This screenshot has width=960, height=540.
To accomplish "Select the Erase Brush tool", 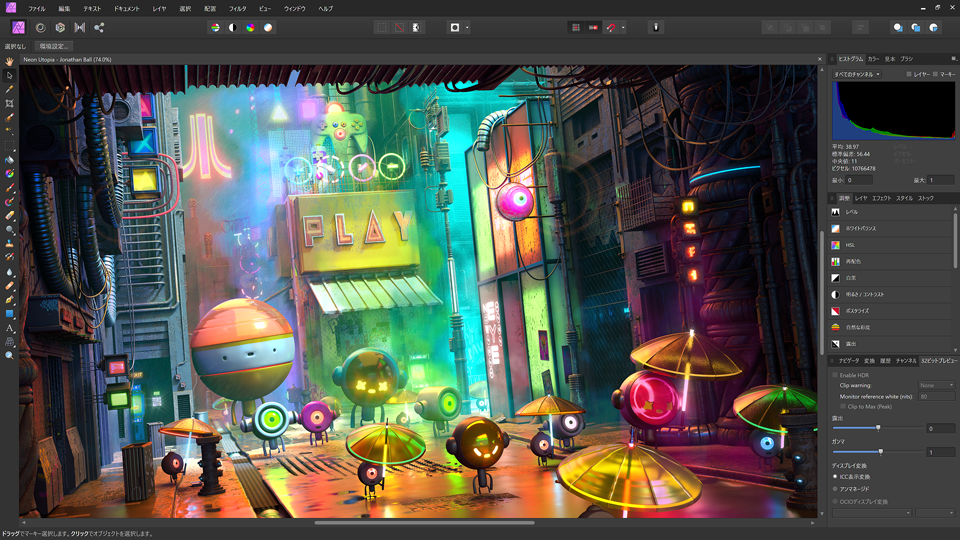I will coord(9,216).
